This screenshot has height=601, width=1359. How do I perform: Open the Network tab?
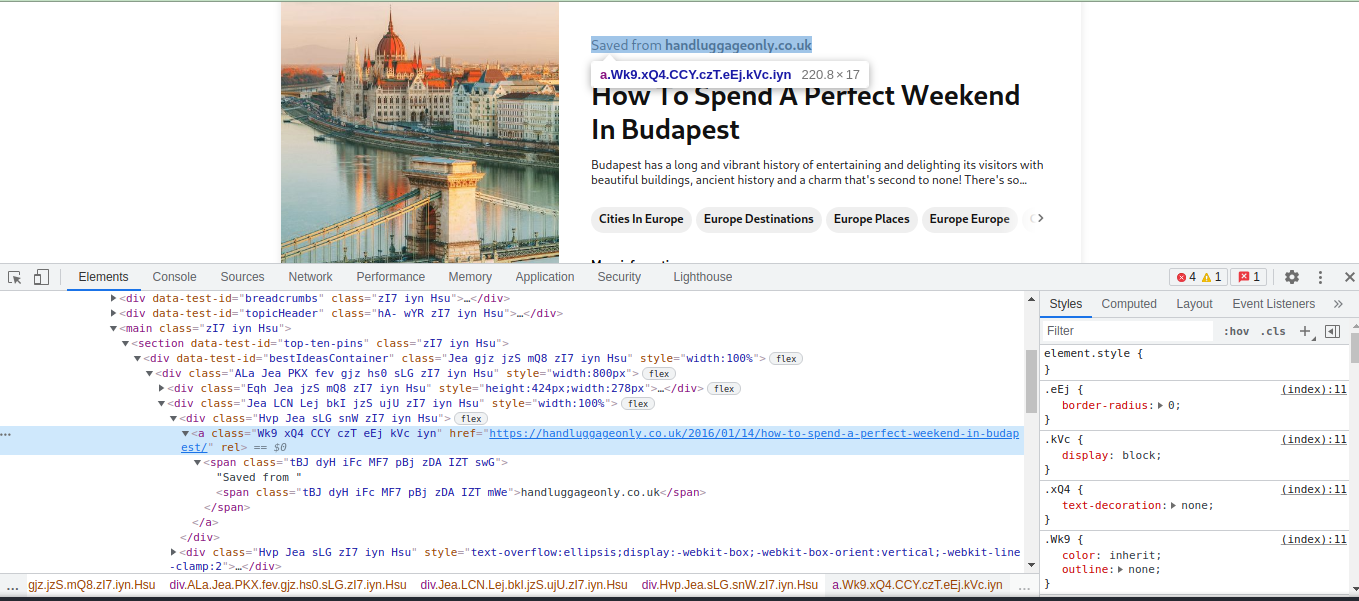point(310,277)
